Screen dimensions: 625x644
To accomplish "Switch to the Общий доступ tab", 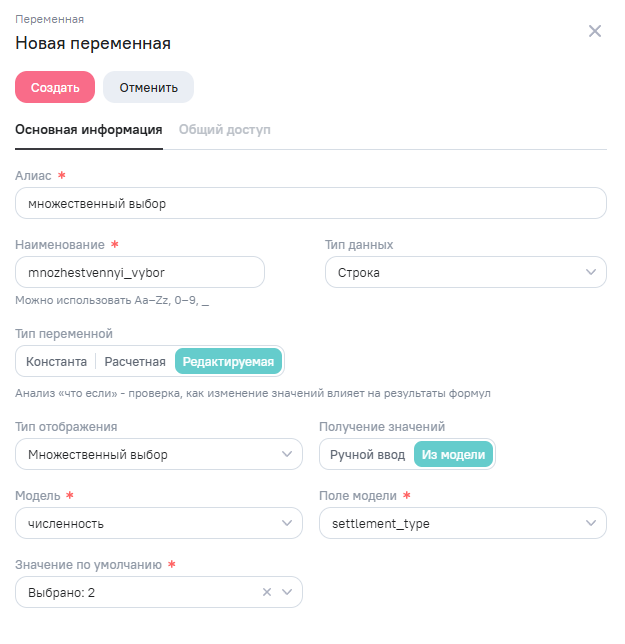I will [x=224, y=129].
